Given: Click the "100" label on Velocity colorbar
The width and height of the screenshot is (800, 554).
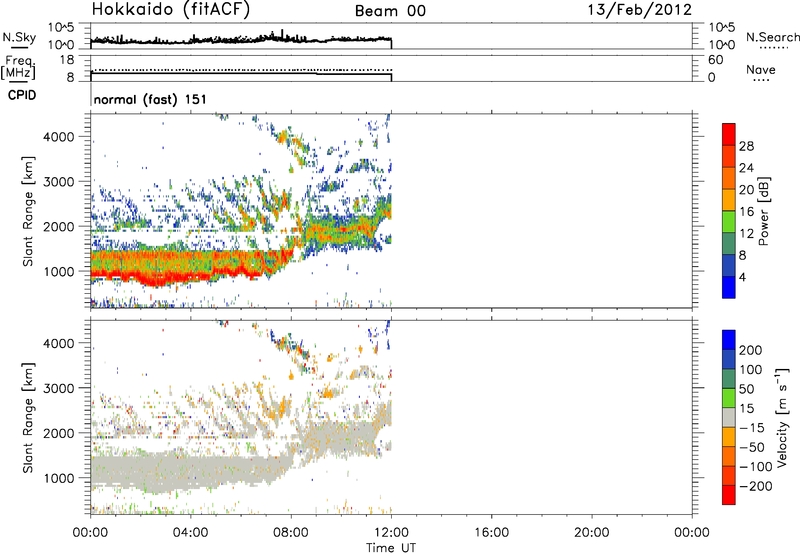Looking at the screenshot, I should click(751, 370).
